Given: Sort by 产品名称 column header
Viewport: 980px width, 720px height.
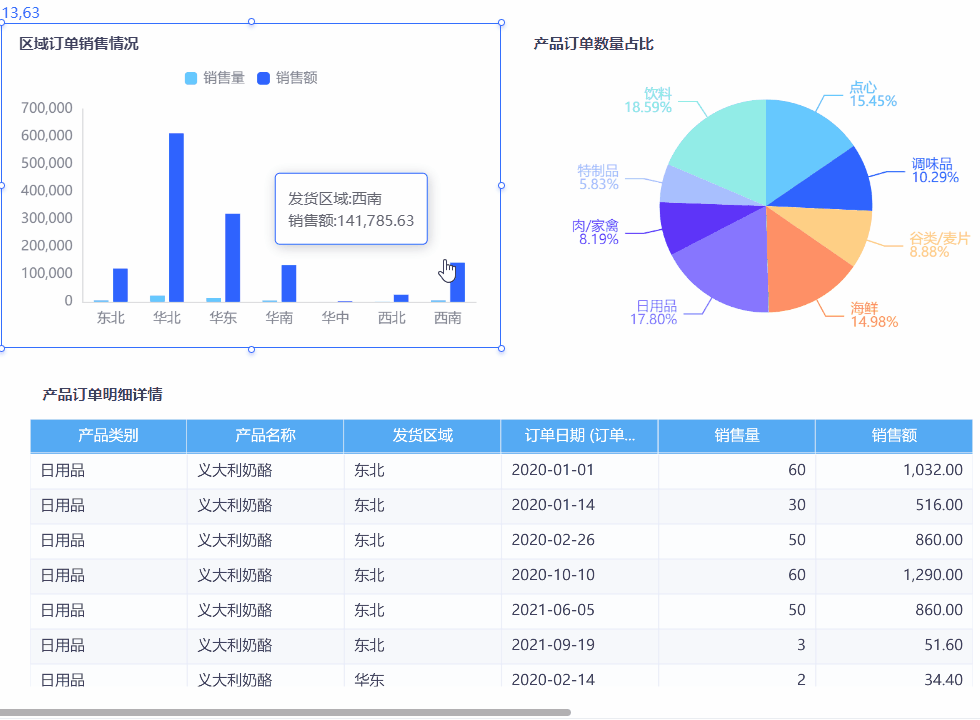Looking at the screenshot, I should 265,436.
